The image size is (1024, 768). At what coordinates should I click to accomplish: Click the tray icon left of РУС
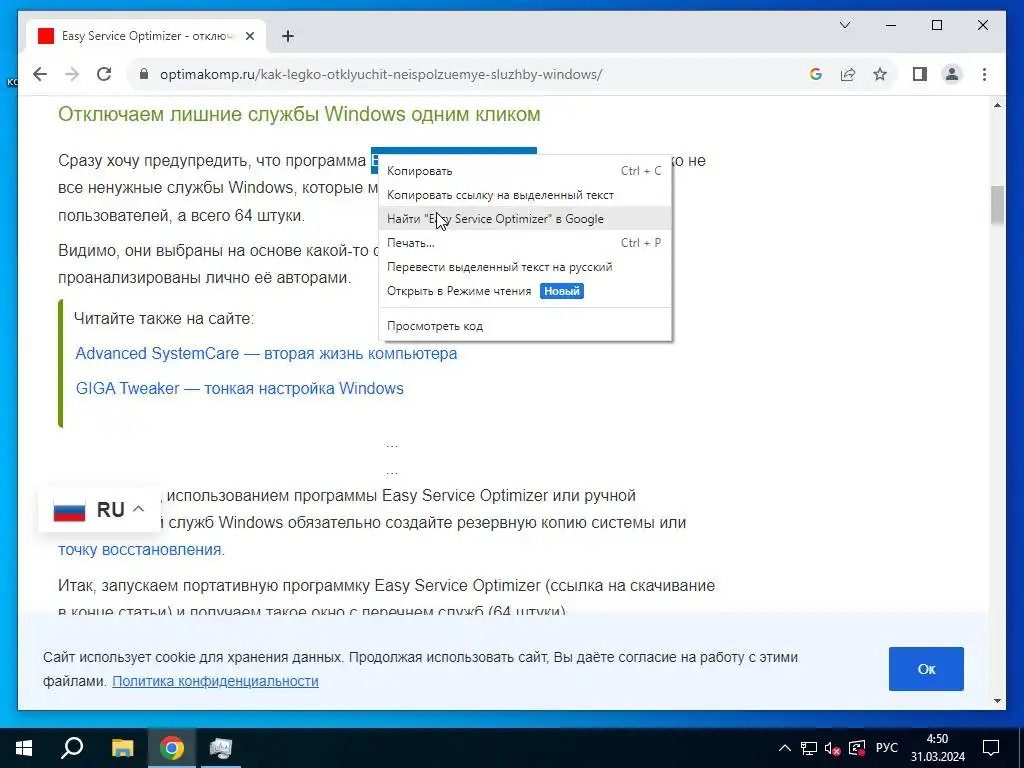pyautogui.click(x=857, y=748)
